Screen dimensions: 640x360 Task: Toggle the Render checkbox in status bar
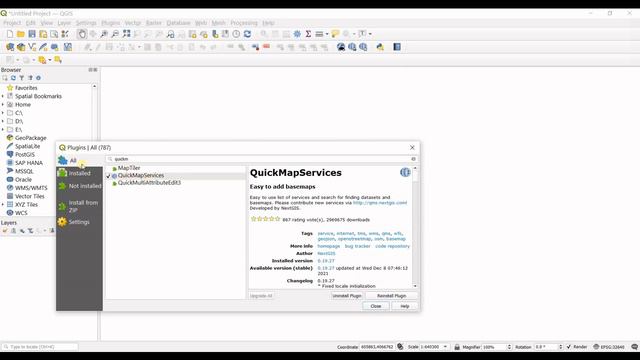(x=569, y=347)
